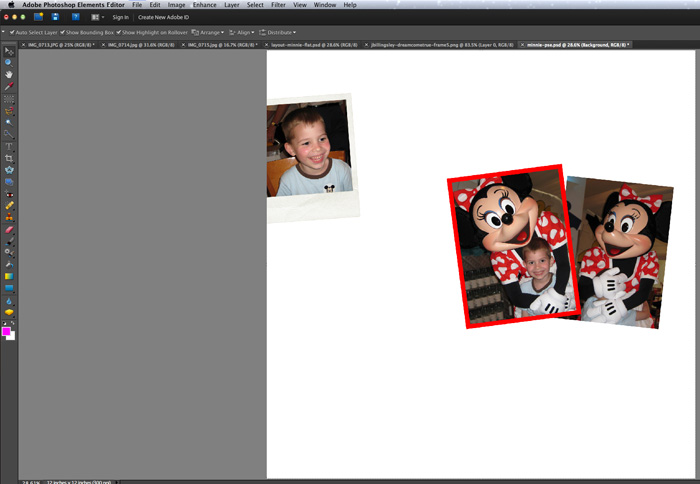This screenshot has height=484, width=700.
Task: Open the View menu
Action: [300, 4]
